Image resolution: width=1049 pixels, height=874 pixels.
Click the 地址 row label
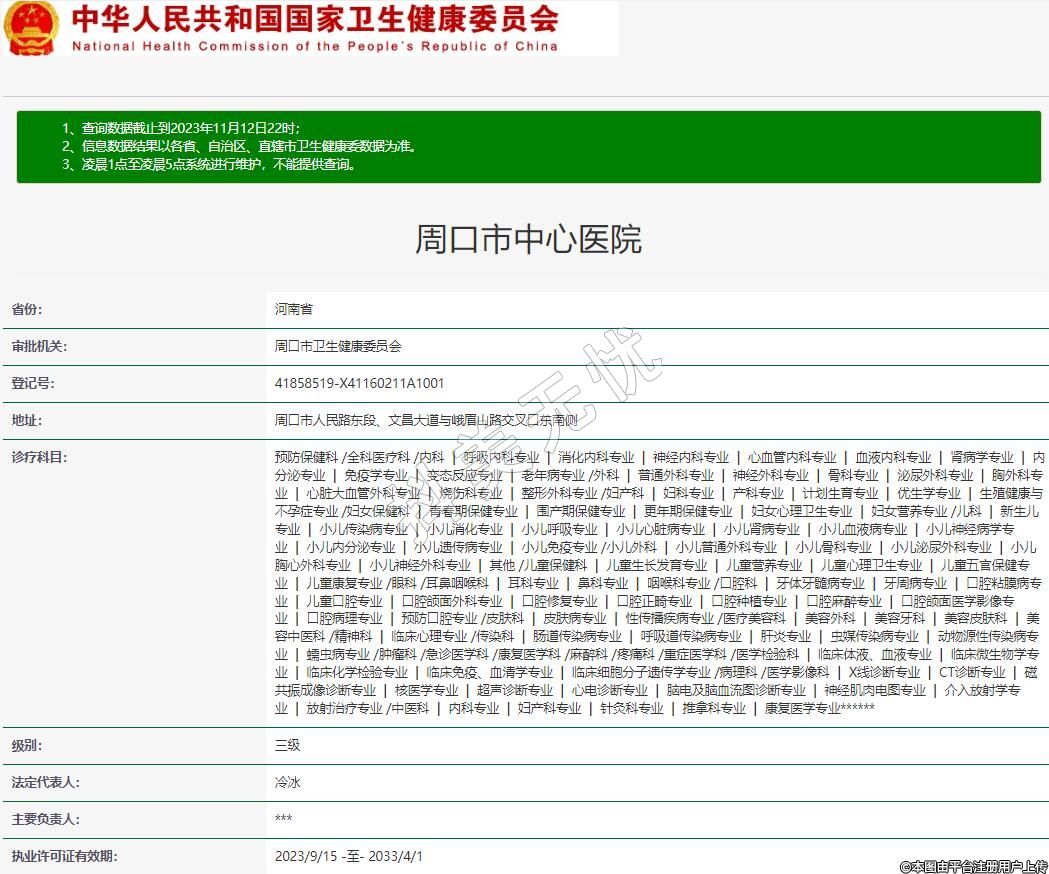pos(27,420)
